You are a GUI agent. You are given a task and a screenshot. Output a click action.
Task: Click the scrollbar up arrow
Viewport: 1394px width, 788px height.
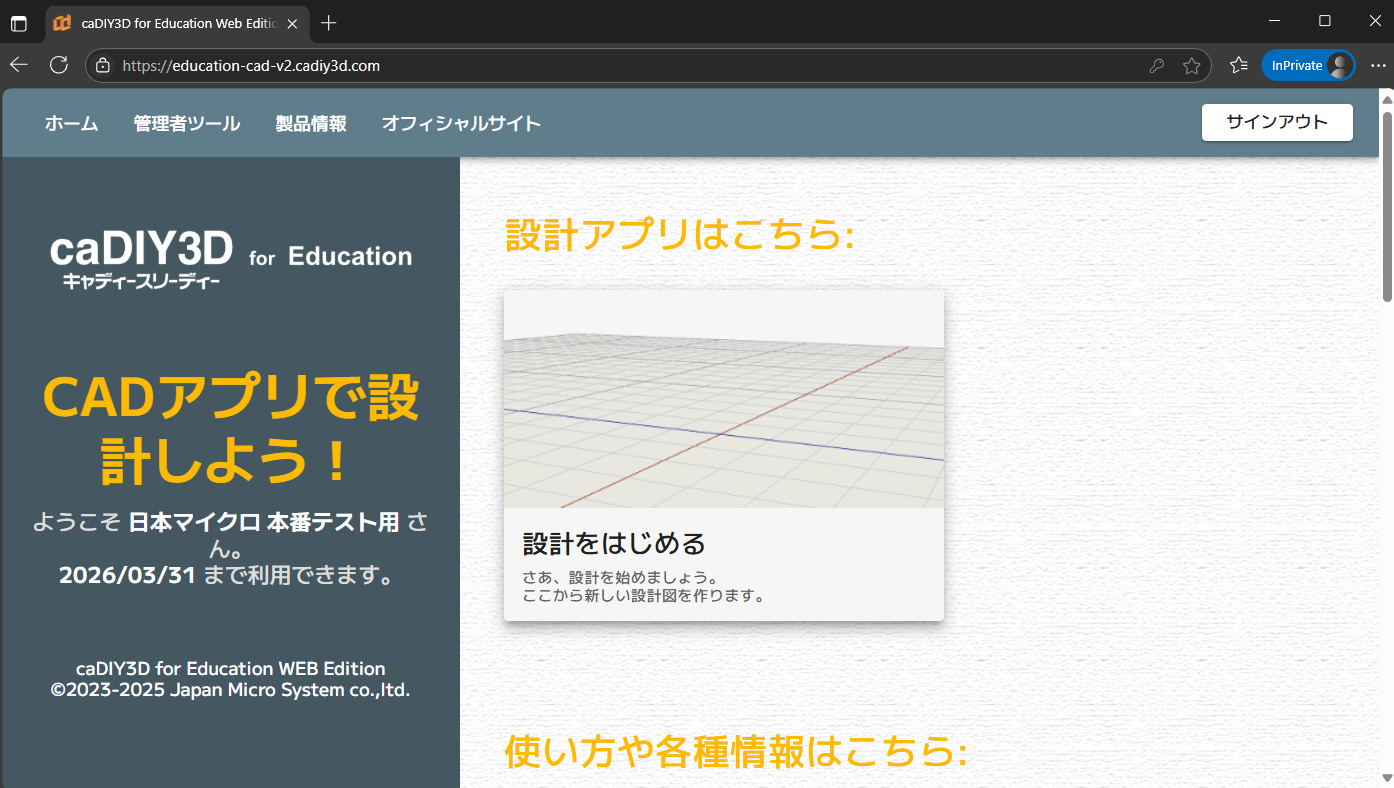tap(1387, 98)
